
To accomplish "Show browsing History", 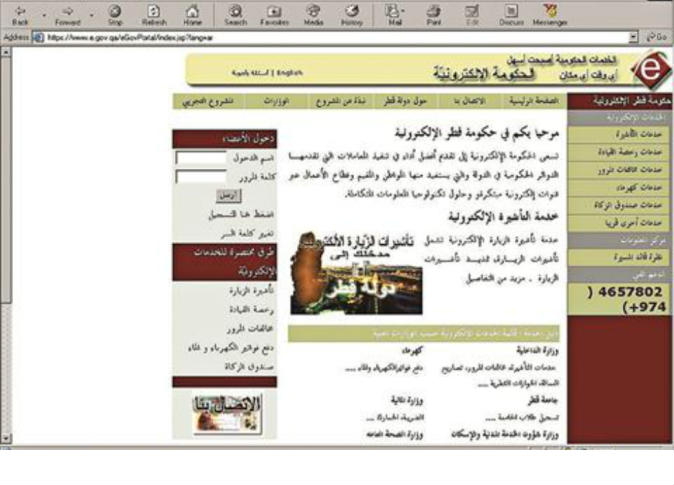I will pos(352,15).
